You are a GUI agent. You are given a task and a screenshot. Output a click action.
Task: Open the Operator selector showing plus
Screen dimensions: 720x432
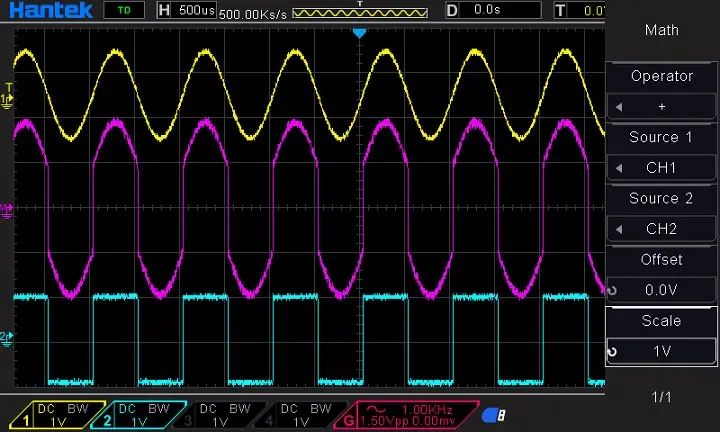pos(661,106)
